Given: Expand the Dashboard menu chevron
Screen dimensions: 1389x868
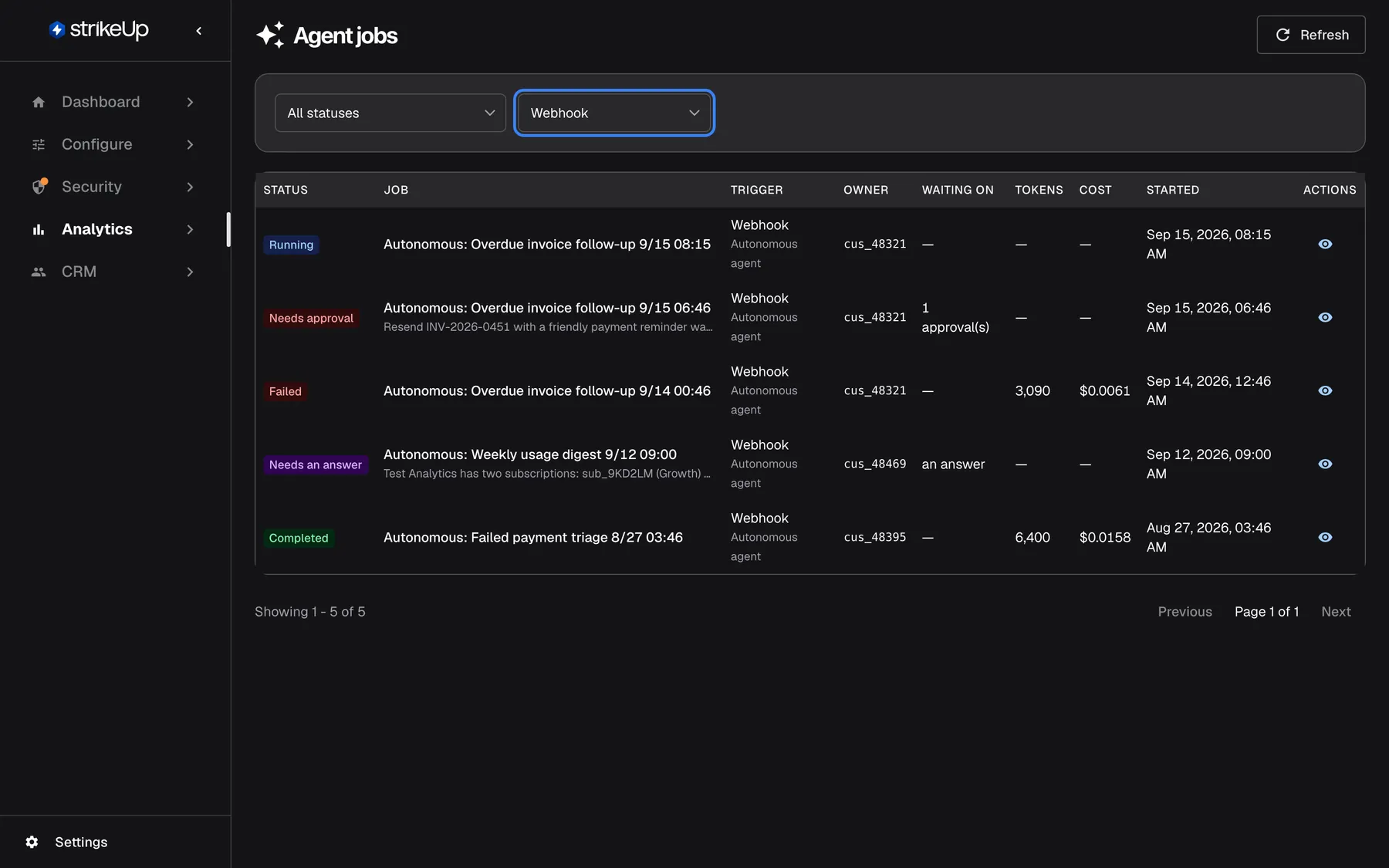Looking at the screenshot, I should 190,102.
